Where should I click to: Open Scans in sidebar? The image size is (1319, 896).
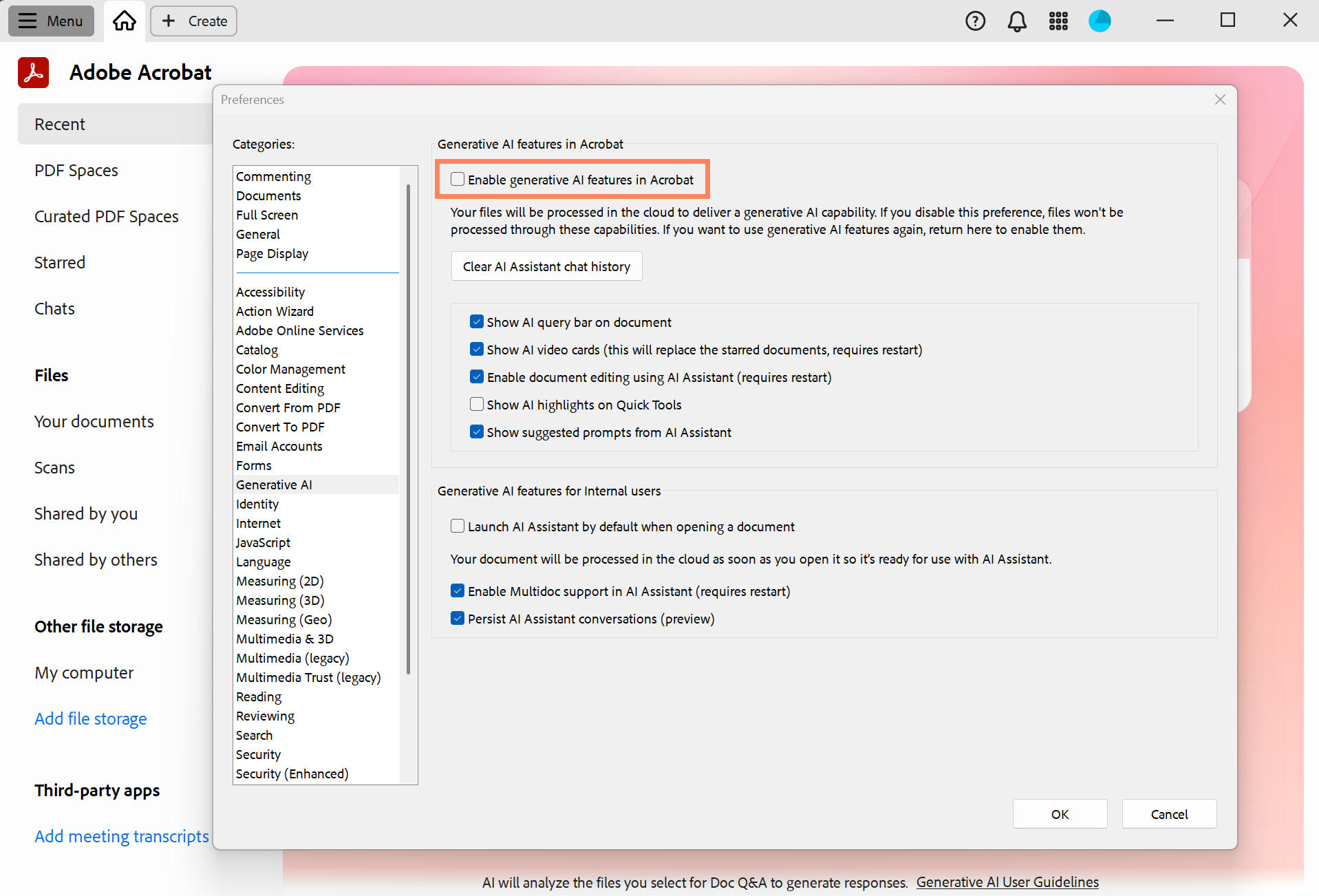click(54, 467)
